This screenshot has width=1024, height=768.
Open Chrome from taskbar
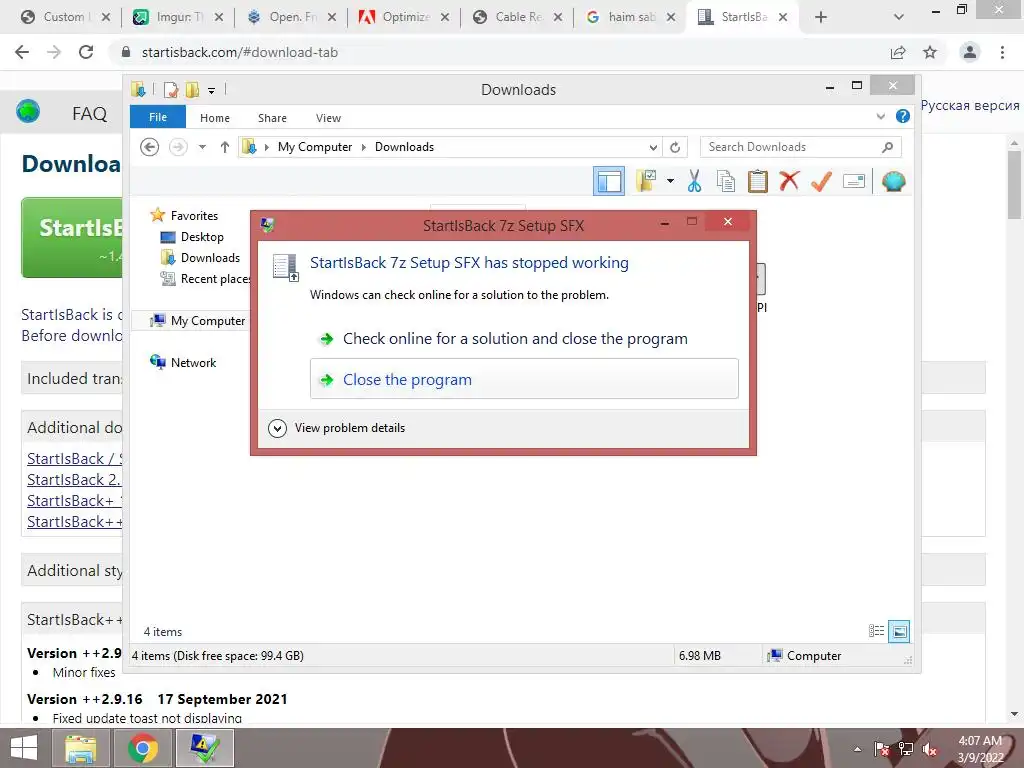point(142,748)
